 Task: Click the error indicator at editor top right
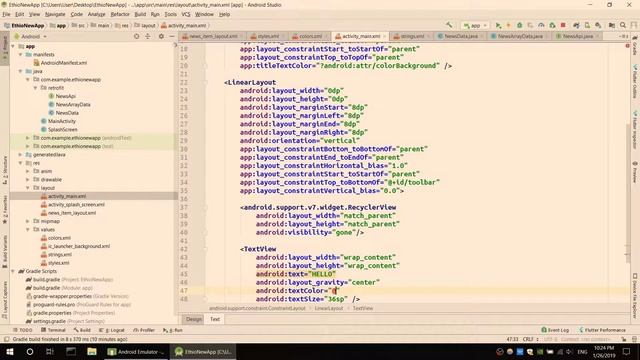pos(627,46)
